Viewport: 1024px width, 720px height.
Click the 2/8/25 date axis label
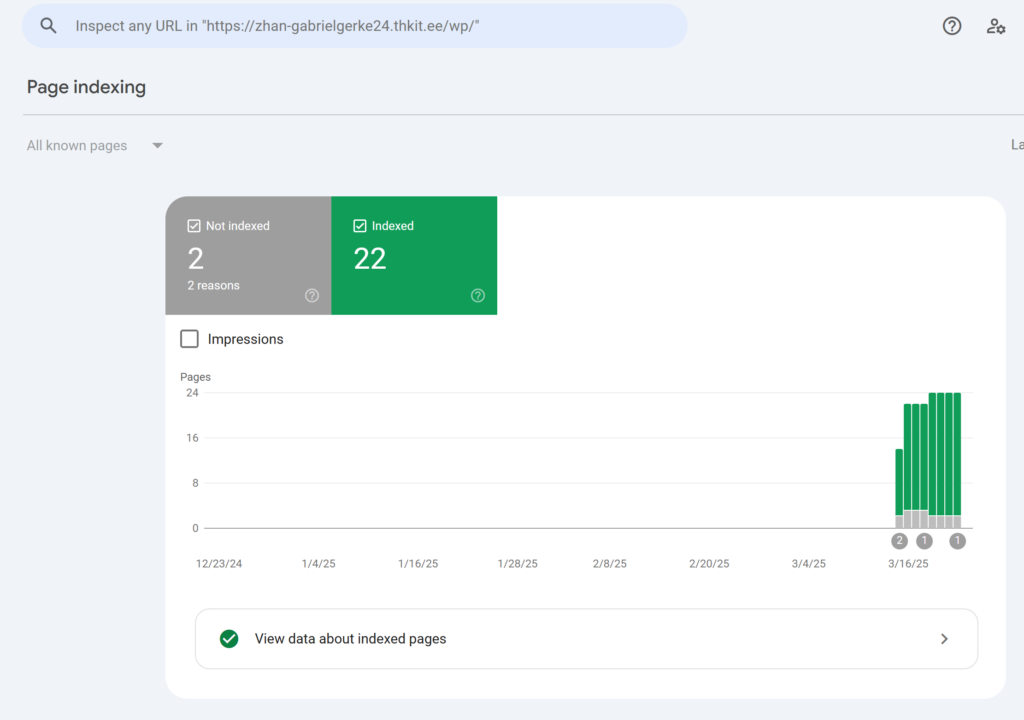[x=609, y=563]
